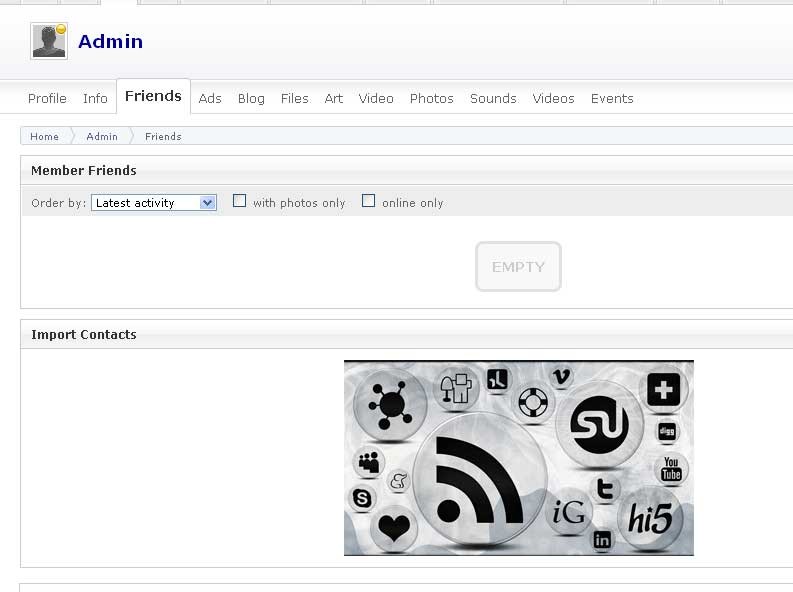Click the small black square icon near Vimeo

[x=498, y=379]
